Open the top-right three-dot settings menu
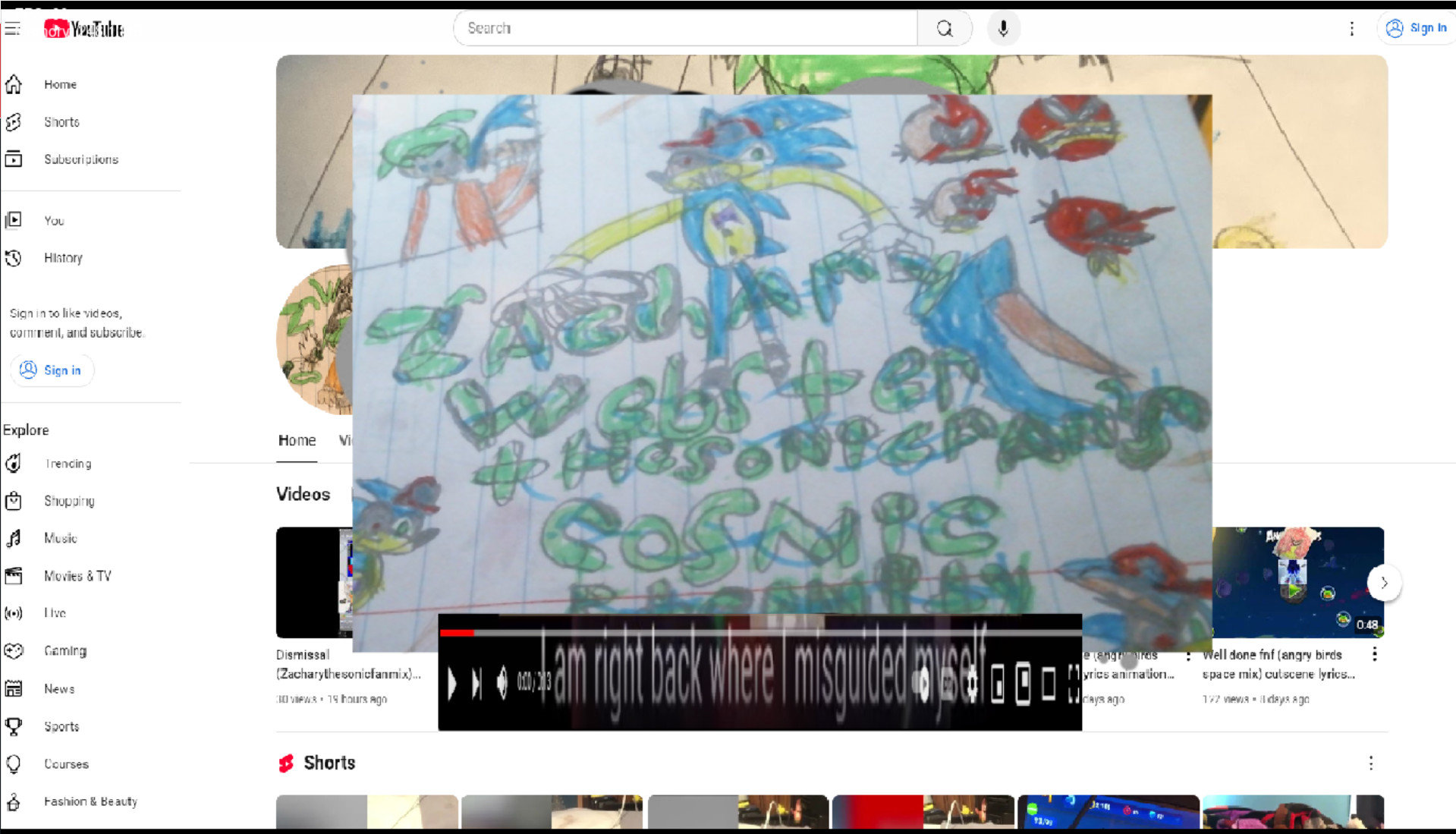This screenshot has width=1456, height=834. pyautogui.click(x=1351, y=28)
